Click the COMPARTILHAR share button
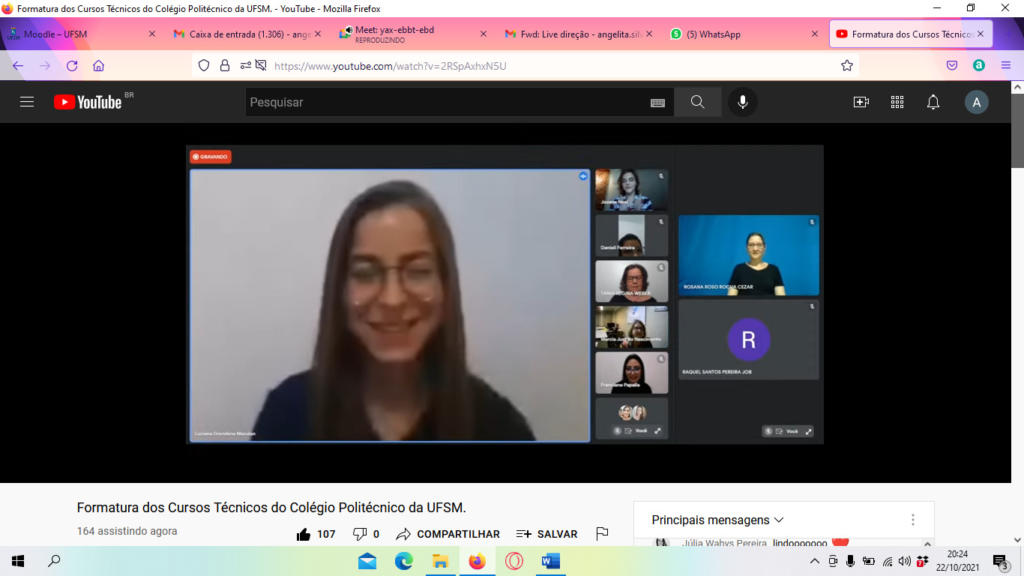This screenshot has height=576, width=1024. point(448,534)
